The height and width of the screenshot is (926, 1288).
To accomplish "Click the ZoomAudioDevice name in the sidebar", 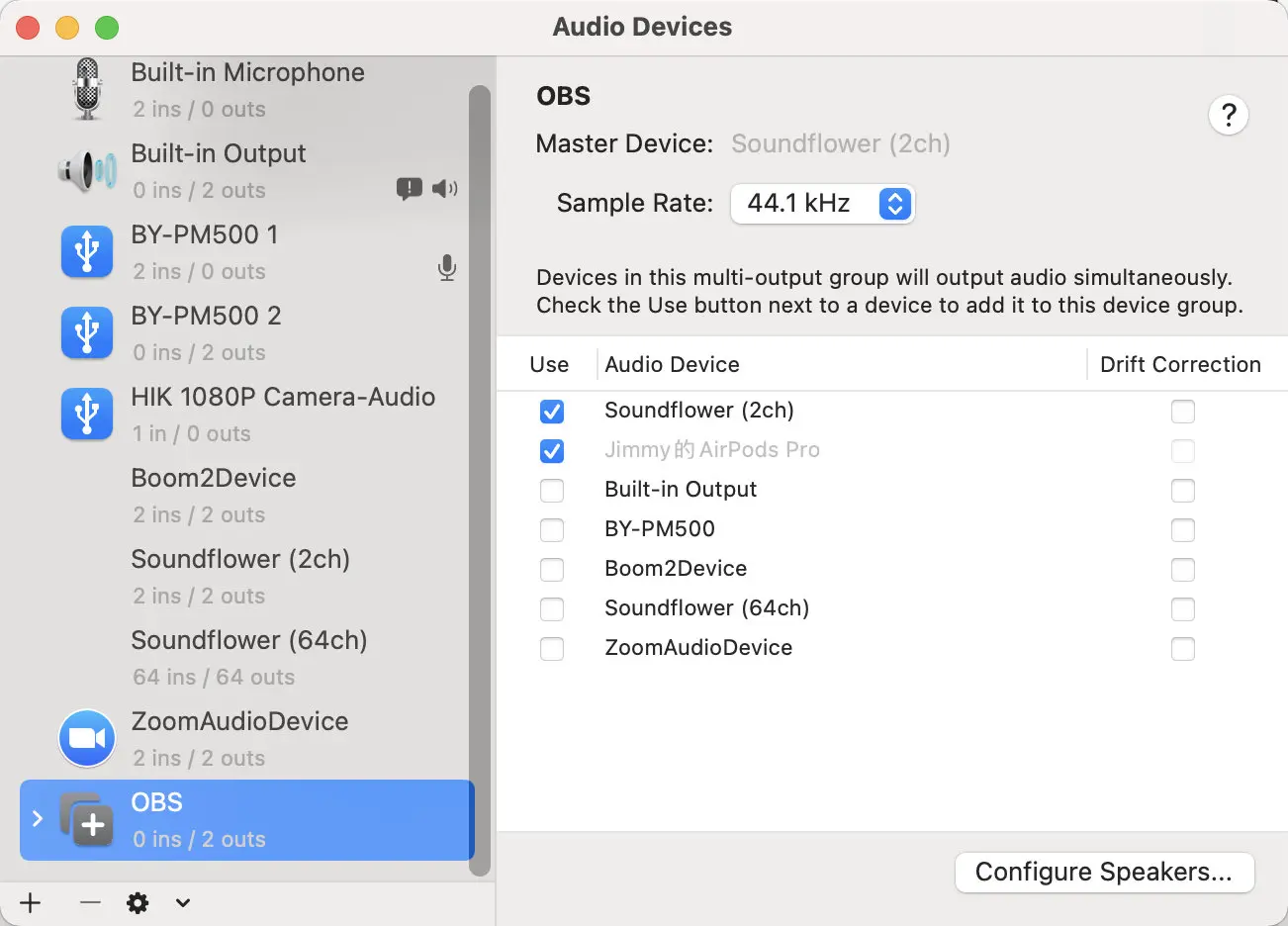I will [x=239, y=721].
